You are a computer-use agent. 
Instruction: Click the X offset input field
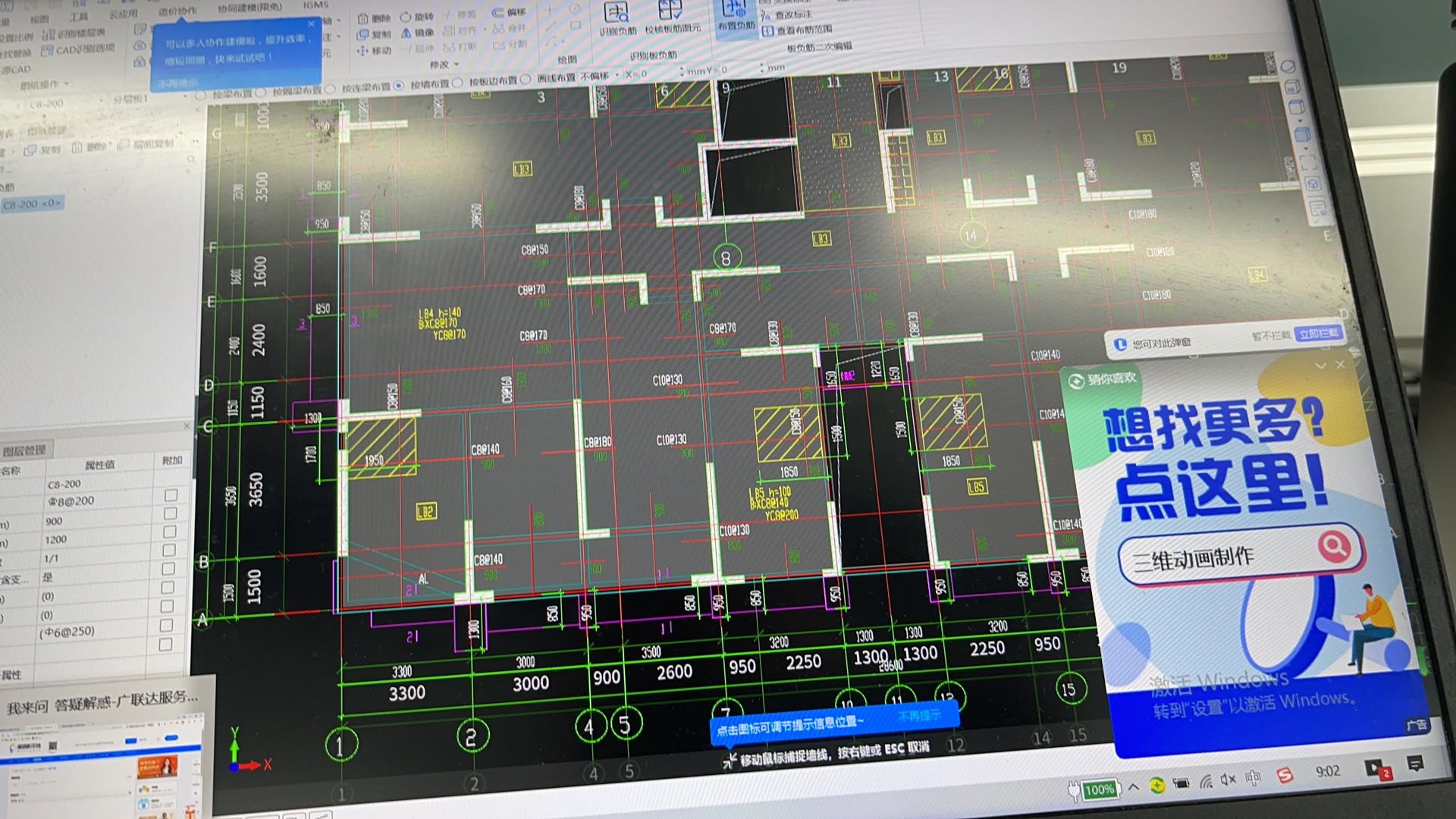659,73
